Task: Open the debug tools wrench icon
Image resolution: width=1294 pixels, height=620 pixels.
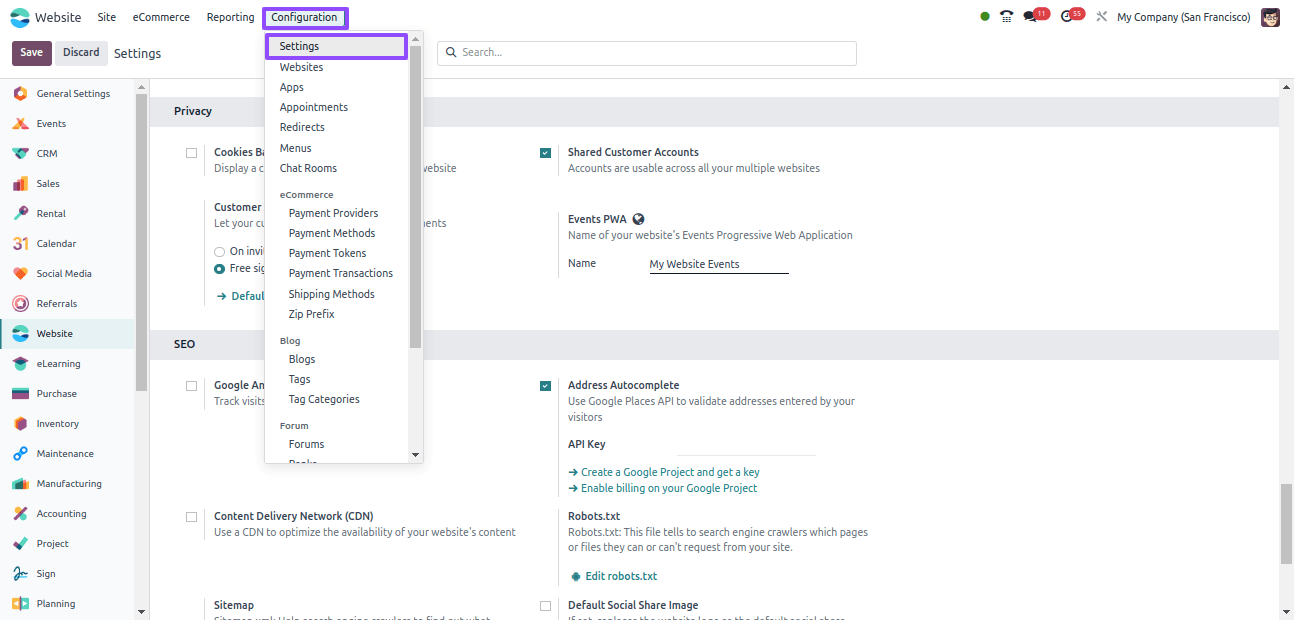Action: click(1102, 17)
